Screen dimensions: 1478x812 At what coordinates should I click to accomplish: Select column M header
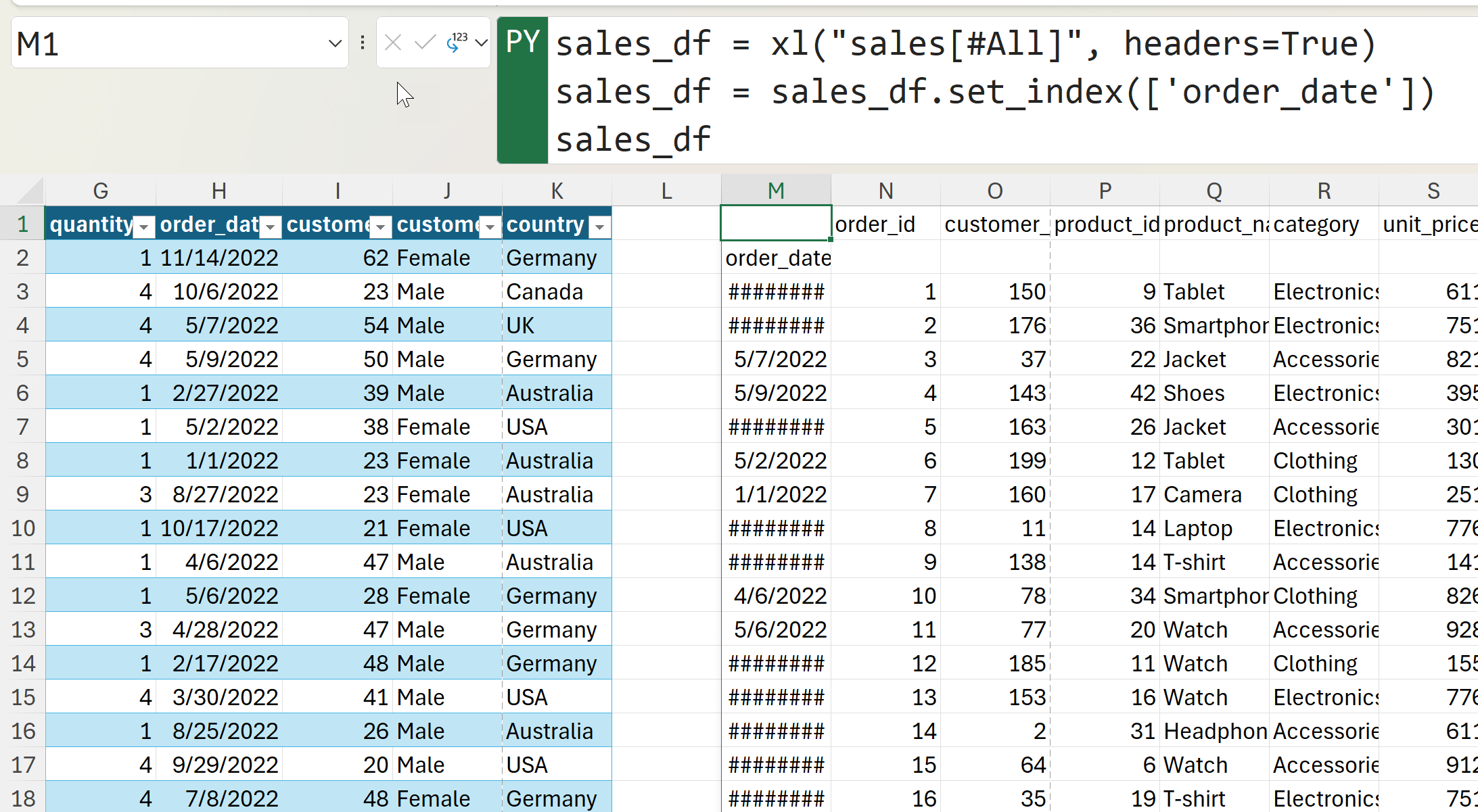pos(776,191)
